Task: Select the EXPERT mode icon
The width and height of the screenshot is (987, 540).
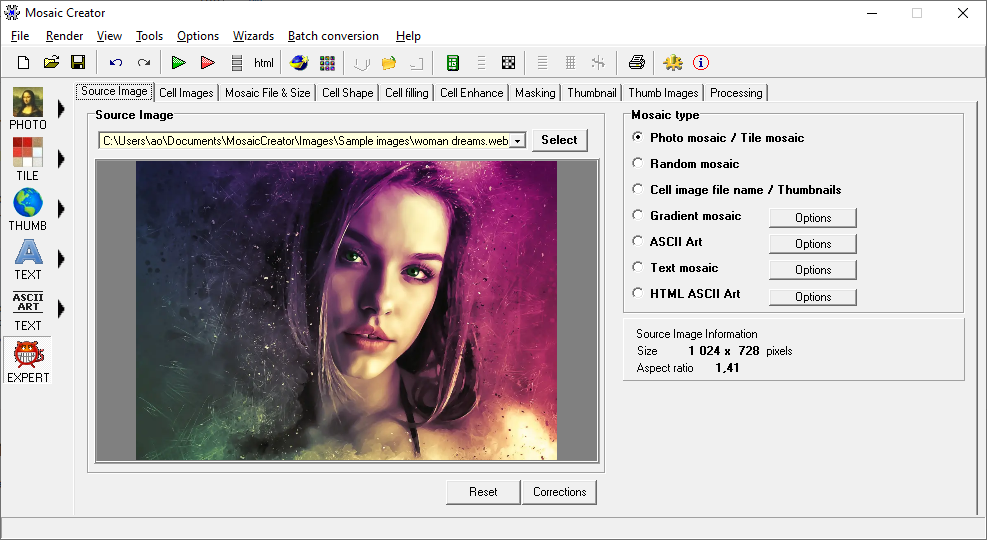Action: coord(28,354)
